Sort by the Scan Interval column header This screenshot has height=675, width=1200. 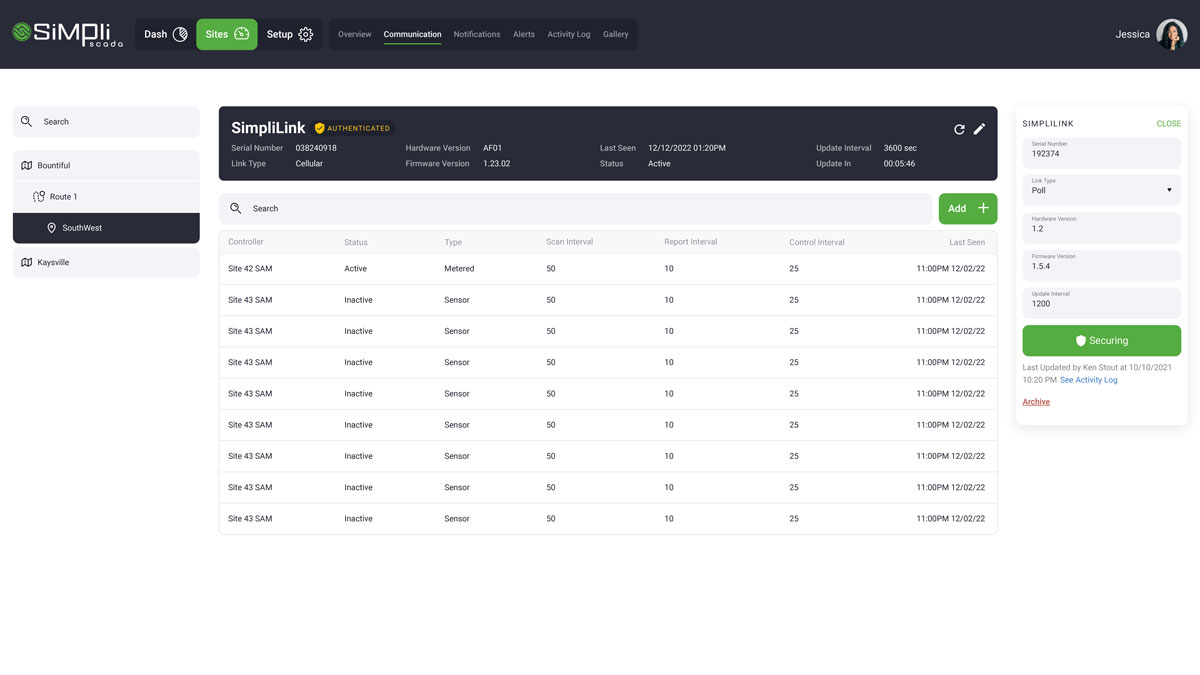(569, 242)
